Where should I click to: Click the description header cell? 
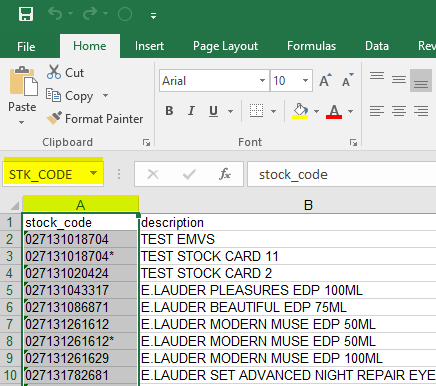point(288,222)
